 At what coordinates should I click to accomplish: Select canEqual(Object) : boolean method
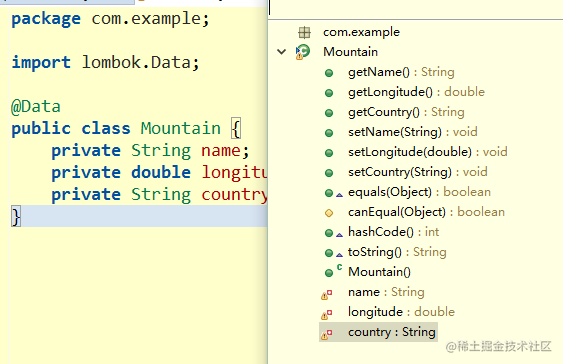click(426, 212)
